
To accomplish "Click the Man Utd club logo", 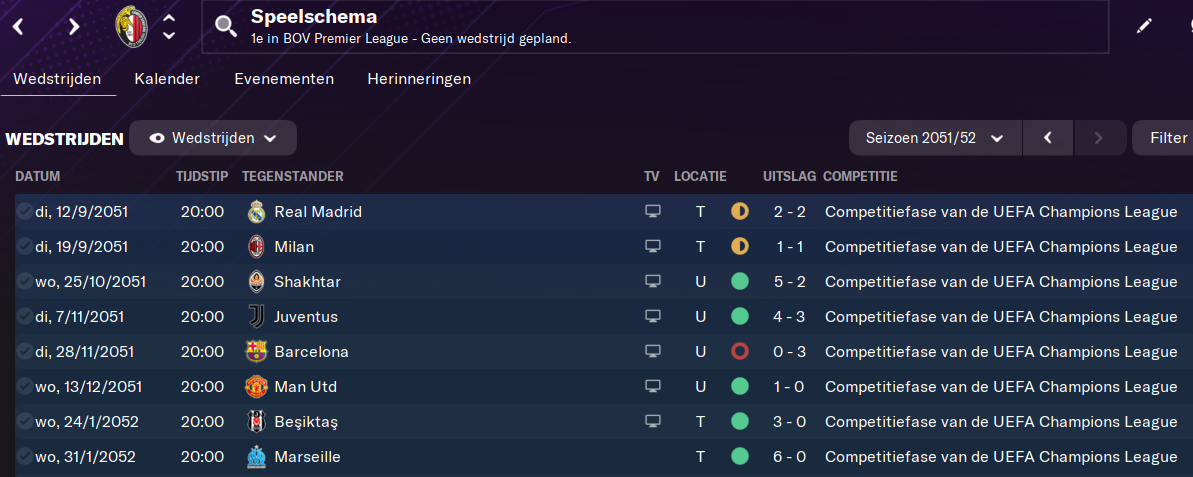I will [256, 387].
